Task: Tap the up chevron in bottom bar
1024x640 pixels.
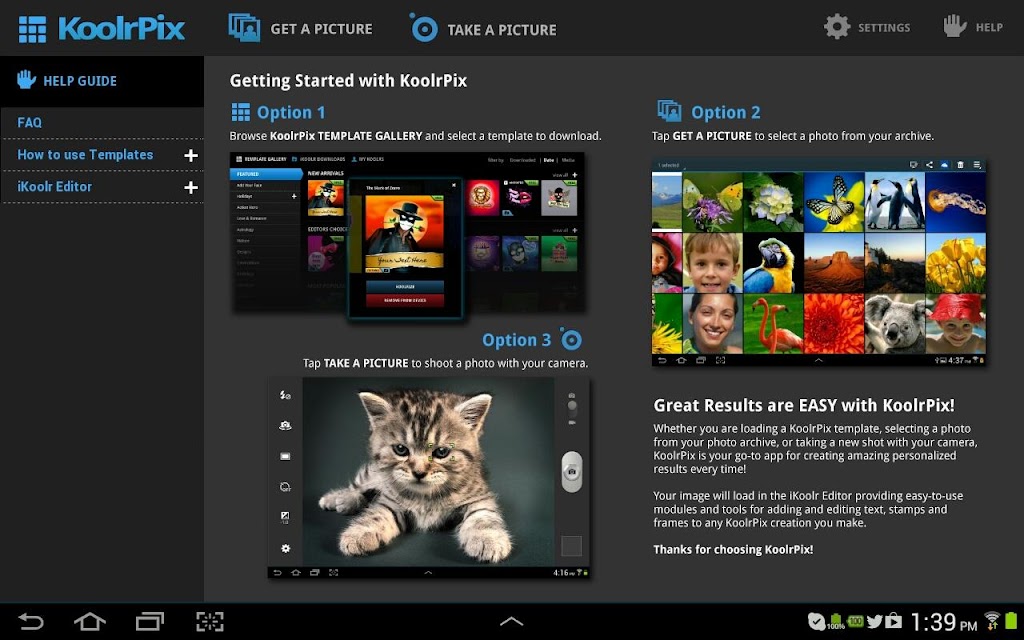Action: [511, 621]
